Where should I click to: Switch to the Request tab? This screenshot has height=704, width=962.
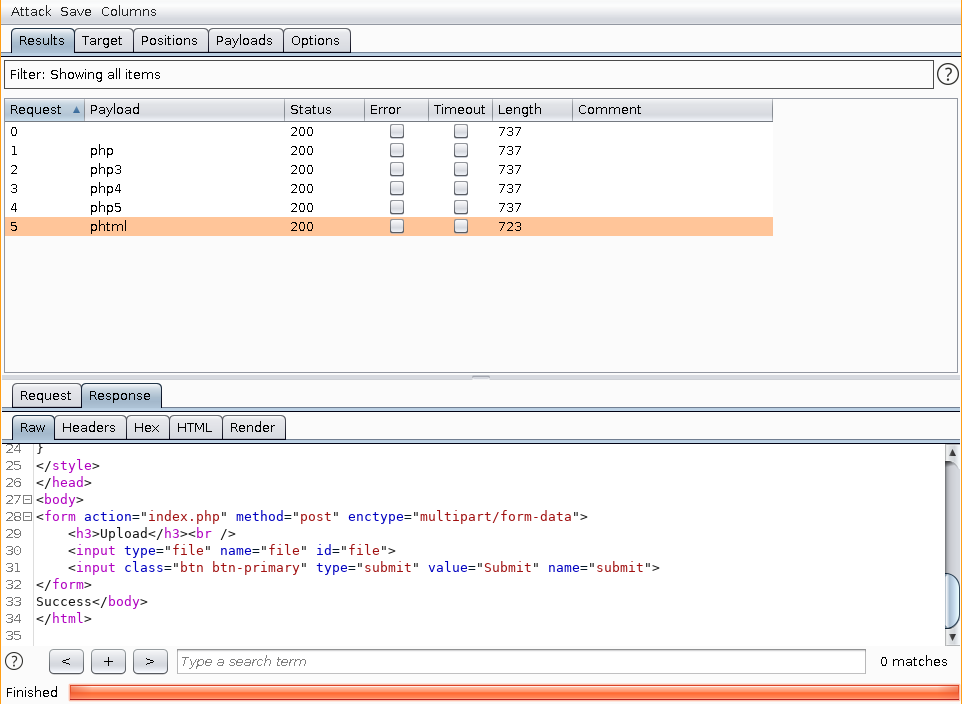click(x=46, y=395)
